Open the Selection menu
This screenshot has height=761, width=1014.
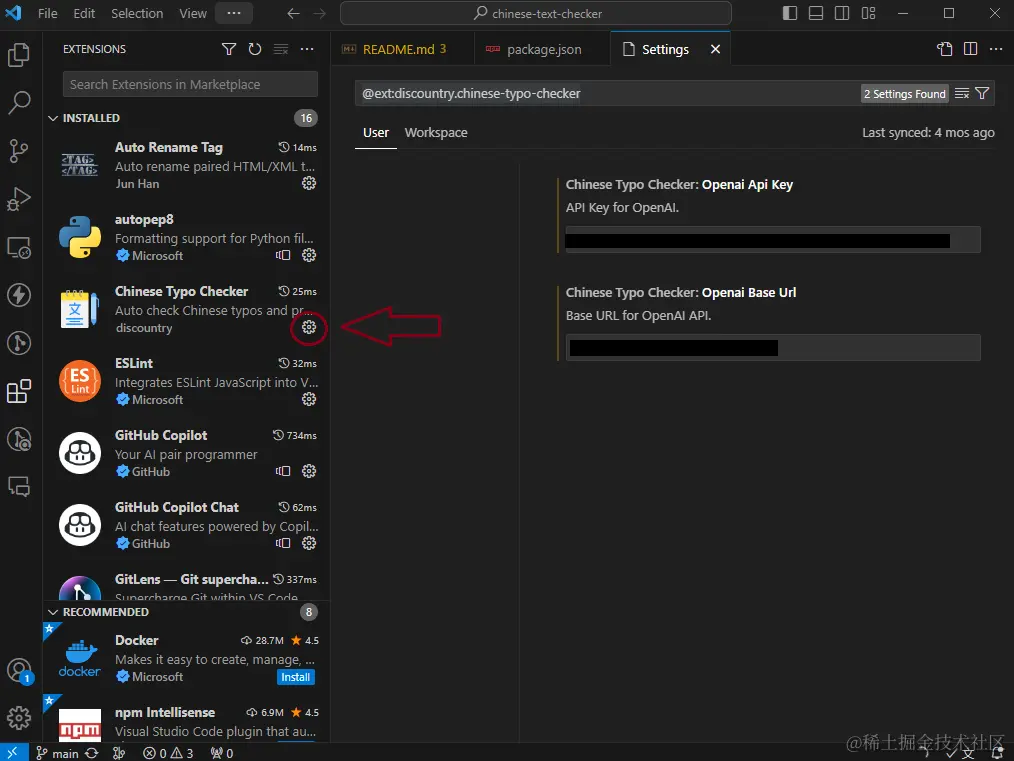[x=137, y=14]
